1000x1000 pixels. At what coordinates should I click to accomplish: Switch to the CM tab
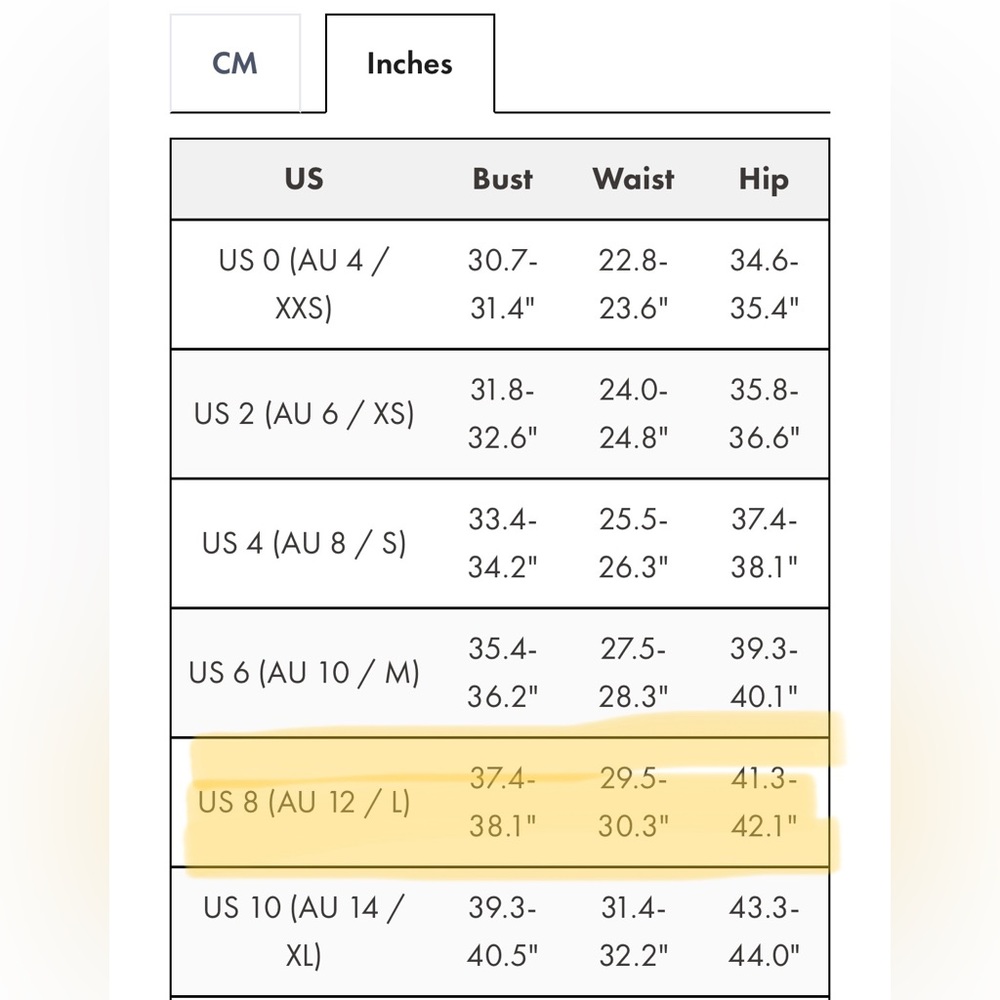click(235, 63)
